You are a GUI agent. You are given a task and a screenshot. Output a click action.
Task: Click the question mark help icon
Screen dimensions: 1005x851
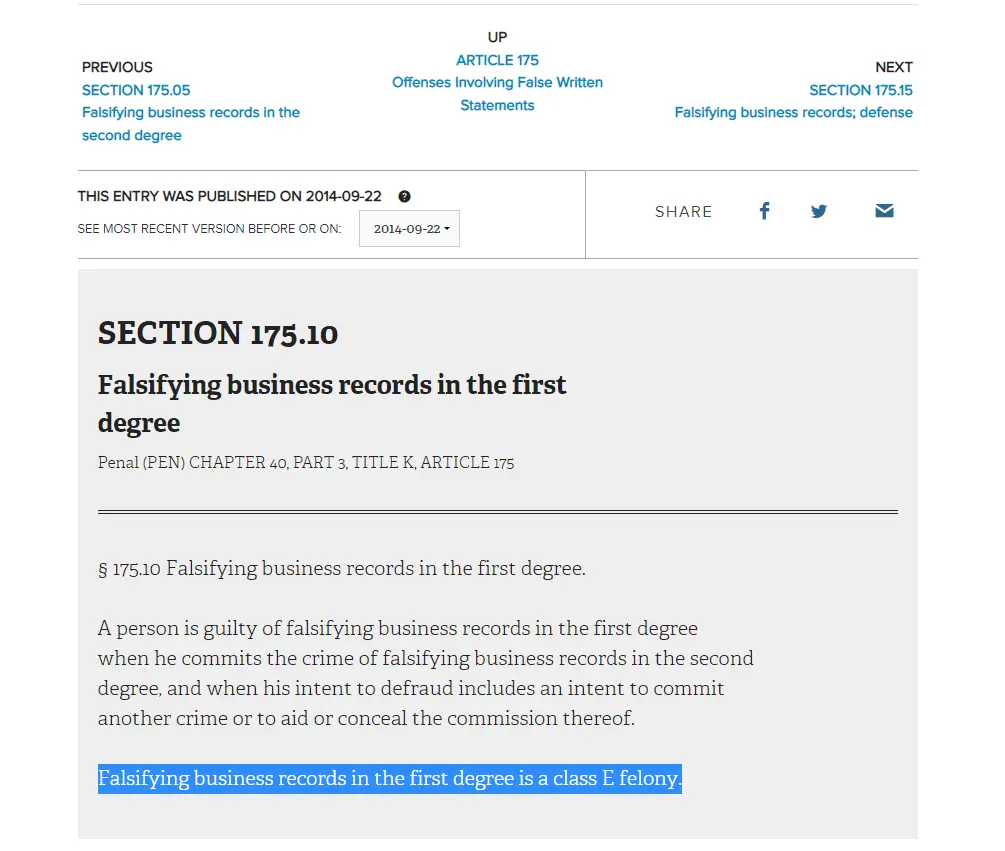[404, 197]
